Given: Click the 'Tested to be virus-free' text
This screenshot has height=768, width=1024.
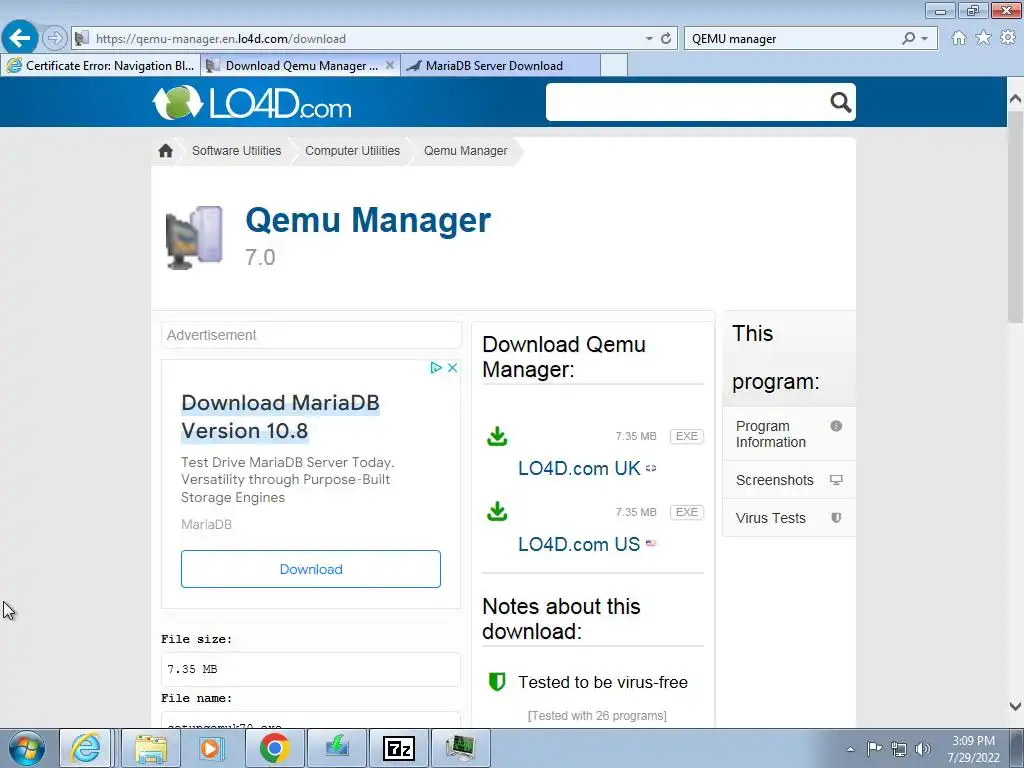Looking at the screenshot, I should [x=603, y=682].
